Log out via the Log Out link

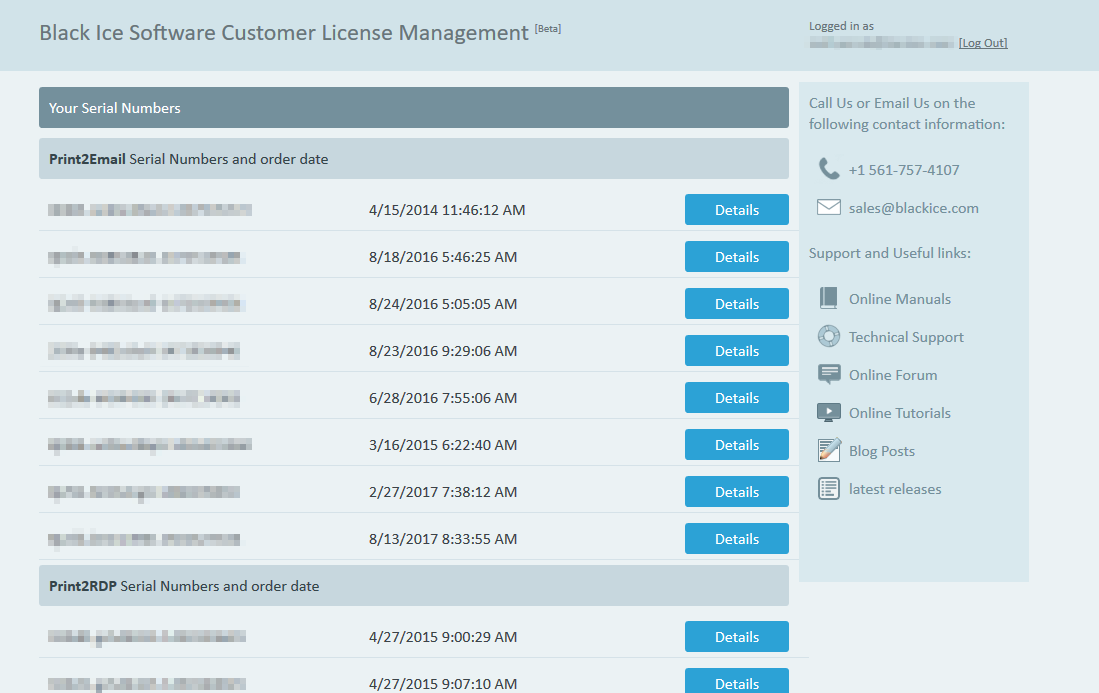pos(983,43)
